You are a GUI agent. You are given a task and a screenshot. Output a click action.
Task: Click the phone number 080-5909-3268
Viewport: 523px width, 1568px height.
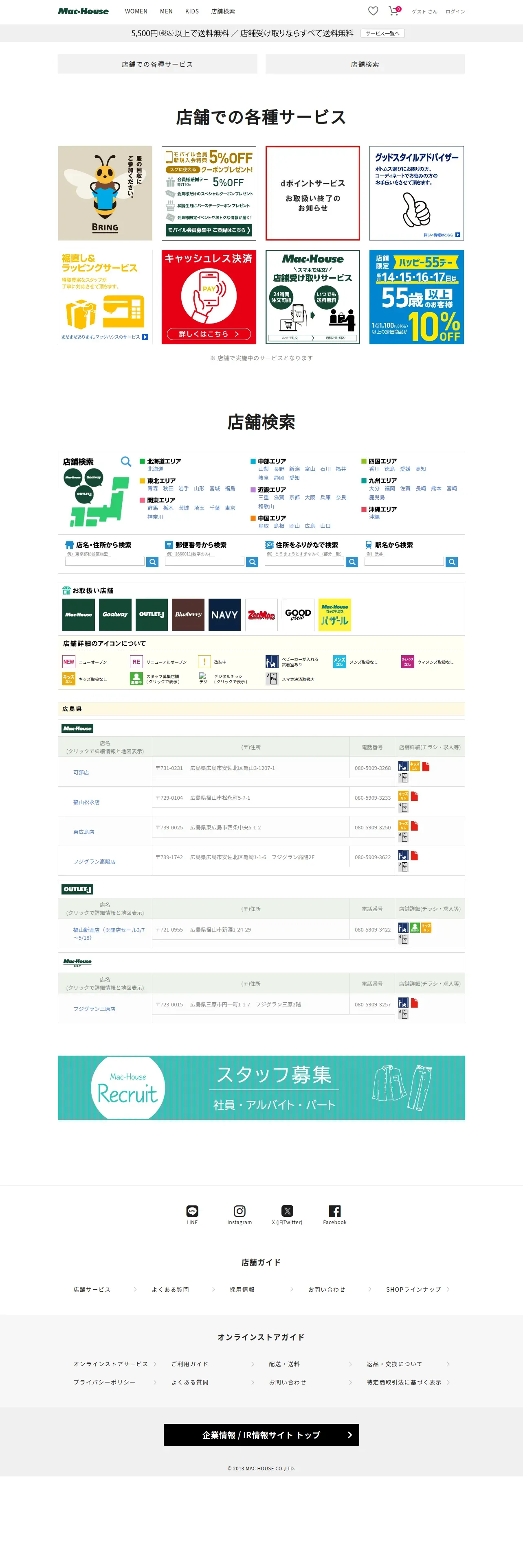click(x=372, y=768)
